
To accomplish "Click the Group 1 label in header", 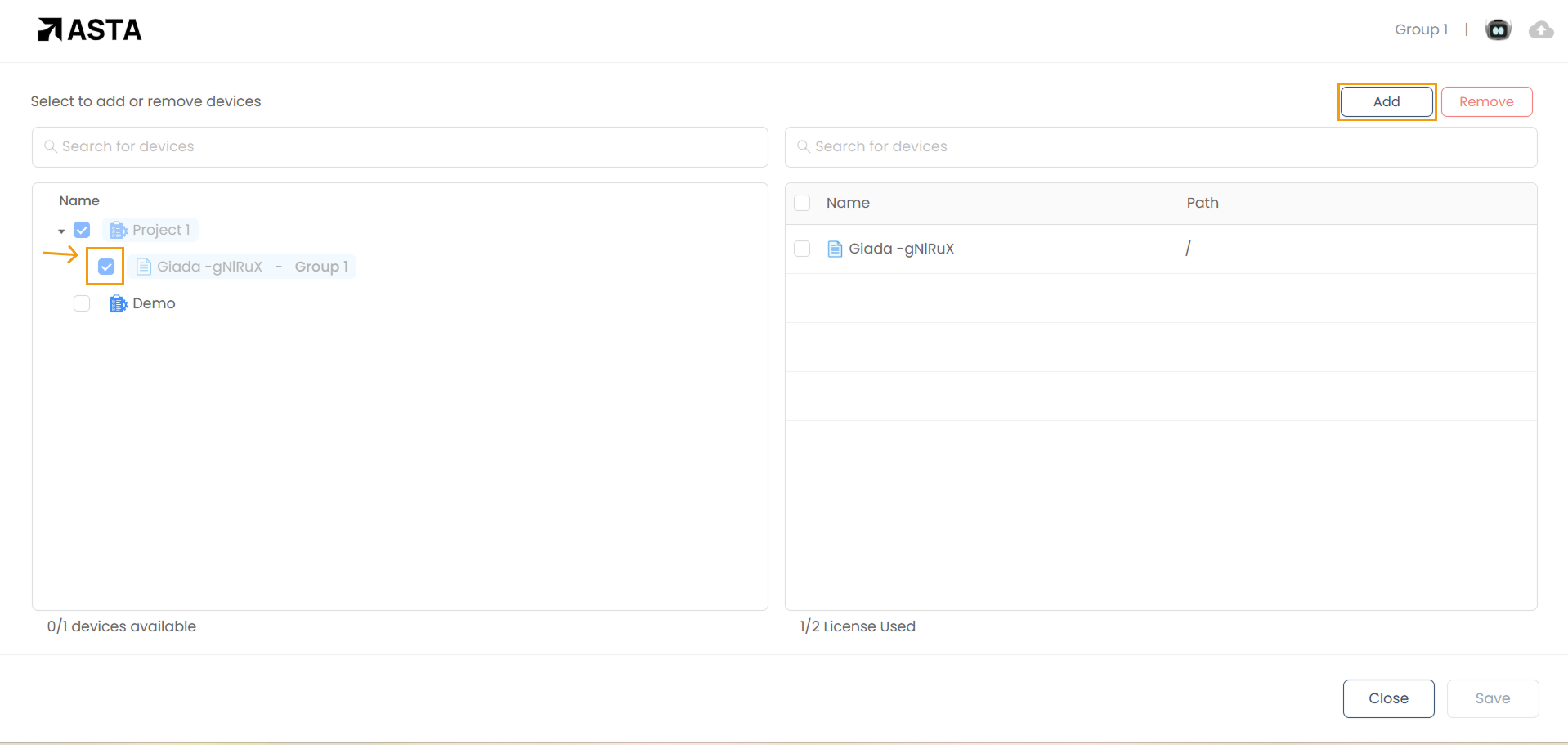I will [1421, 29].
